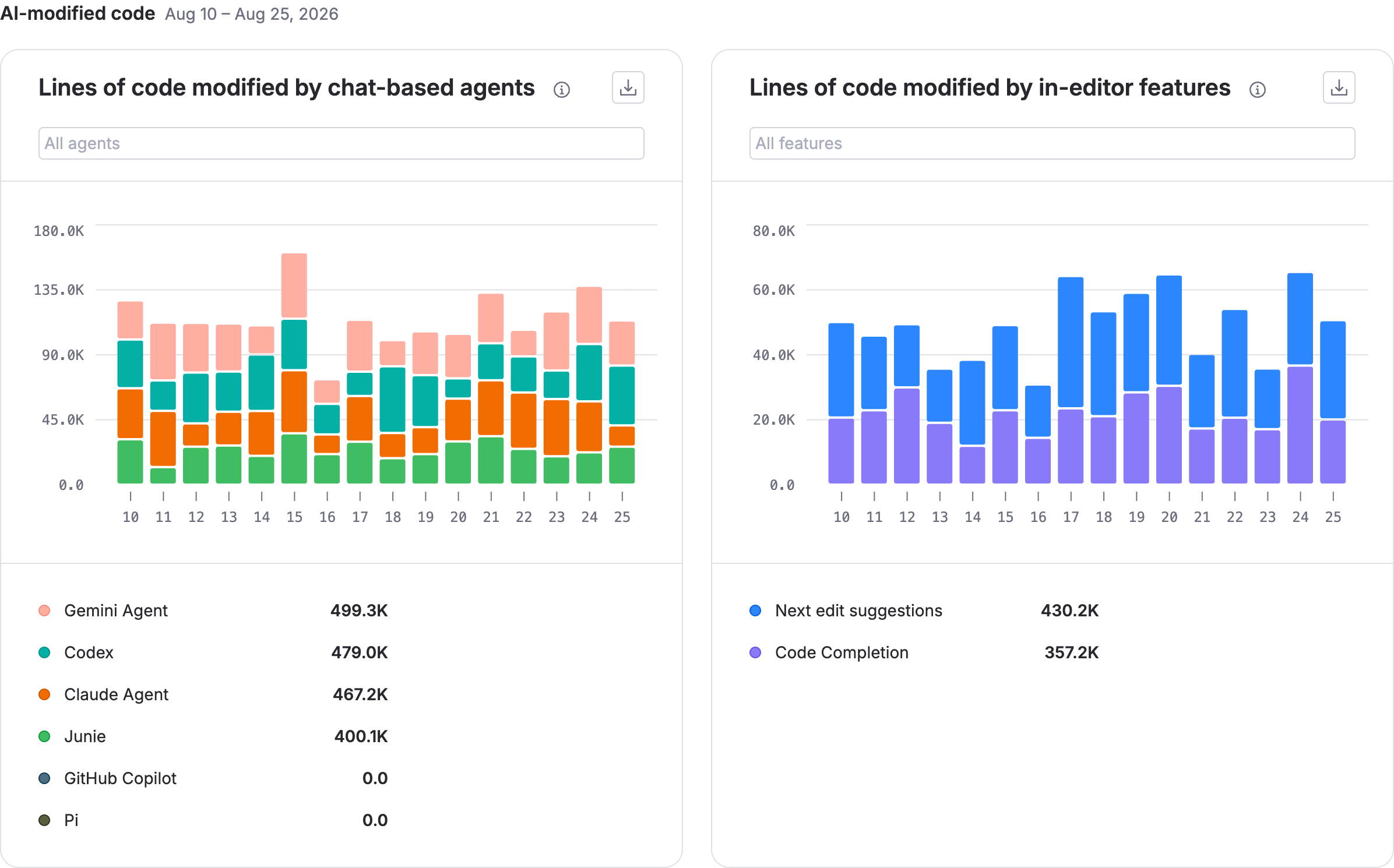Open info tooltip for in-editor features chart
The width and height of the screenshot is (1394, 868).
[1257, 90]
